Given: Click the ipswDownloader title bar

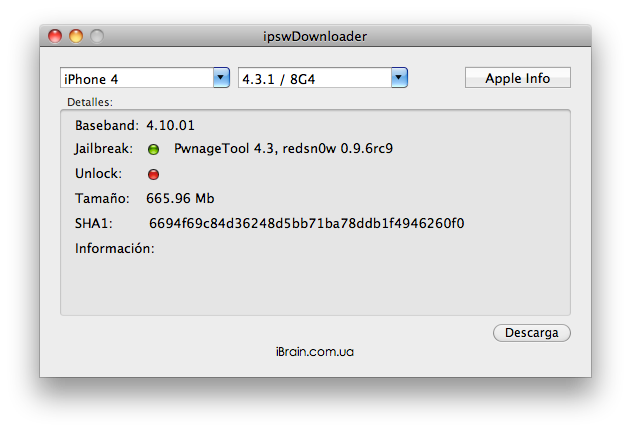Looking at the screenshot, I should point(315,37).
